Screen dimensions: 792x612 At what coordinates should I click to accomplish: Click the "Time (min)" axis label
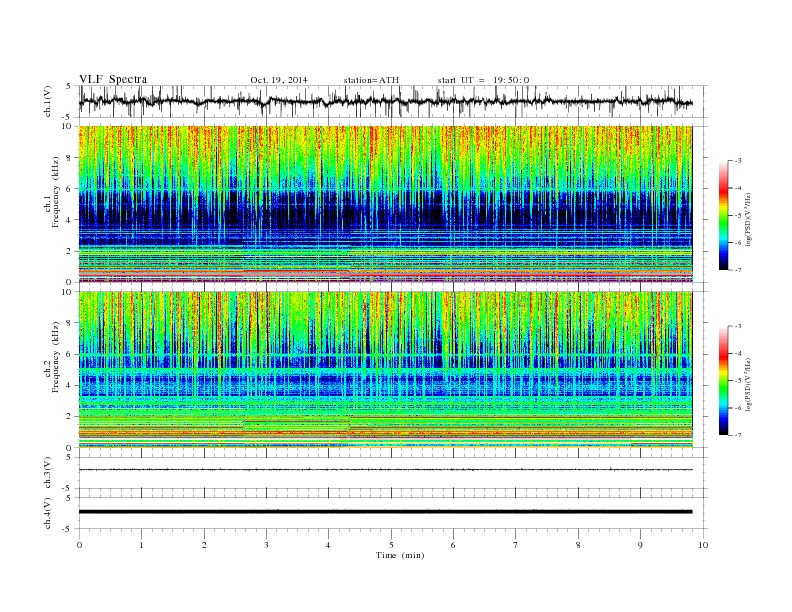(400, 555)
